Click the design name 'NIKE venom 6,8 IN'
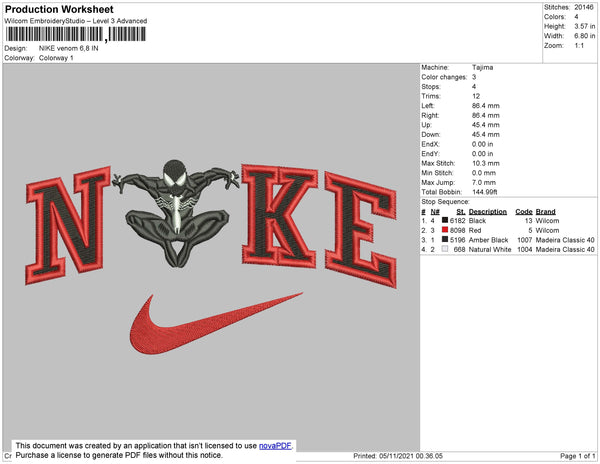This screenshot has height=464, width=600. (68, 48)
